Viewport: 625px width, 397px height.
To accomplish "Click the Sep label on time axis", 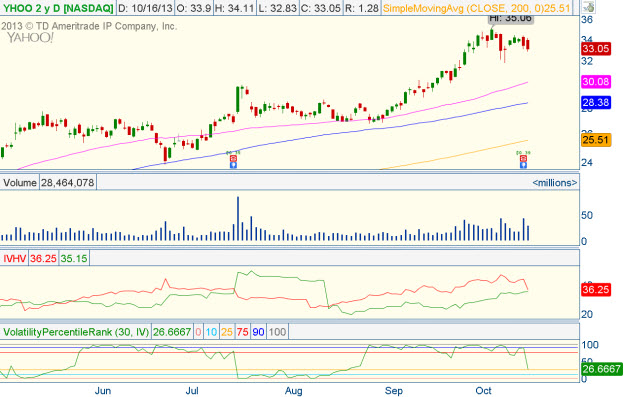I will [393, 391].
